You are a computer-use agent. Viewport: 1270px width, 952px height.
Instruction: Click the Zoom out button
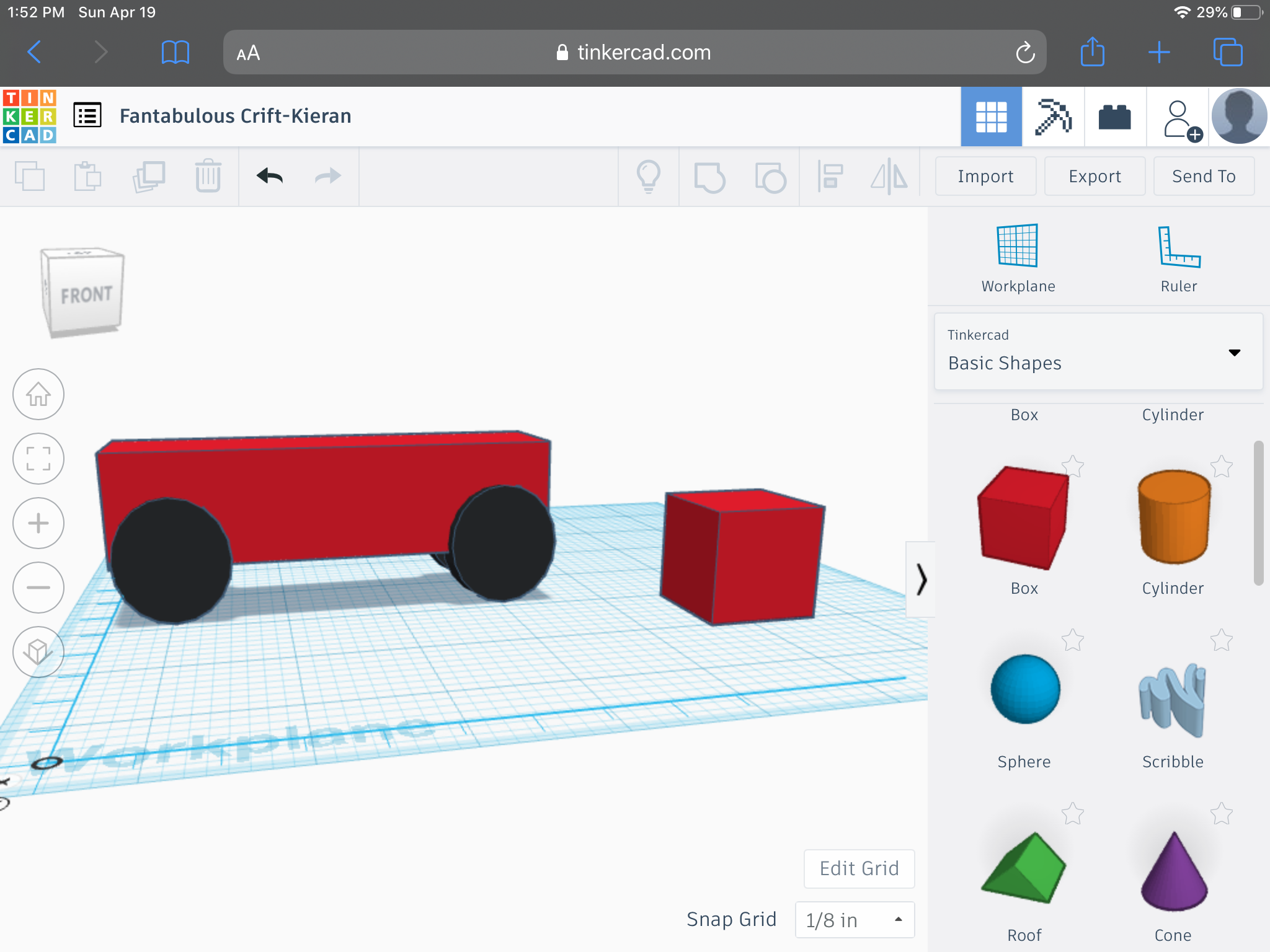click(38, 588)
